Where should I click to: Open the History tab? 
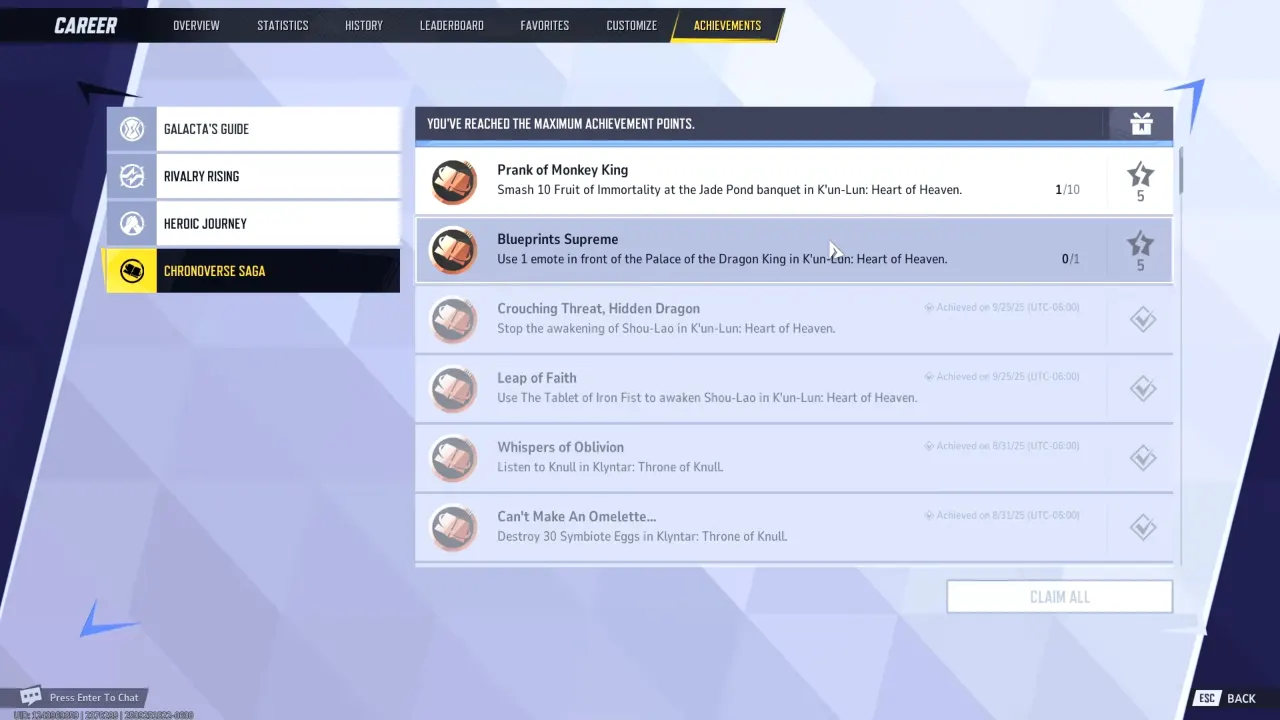point(364,25)
